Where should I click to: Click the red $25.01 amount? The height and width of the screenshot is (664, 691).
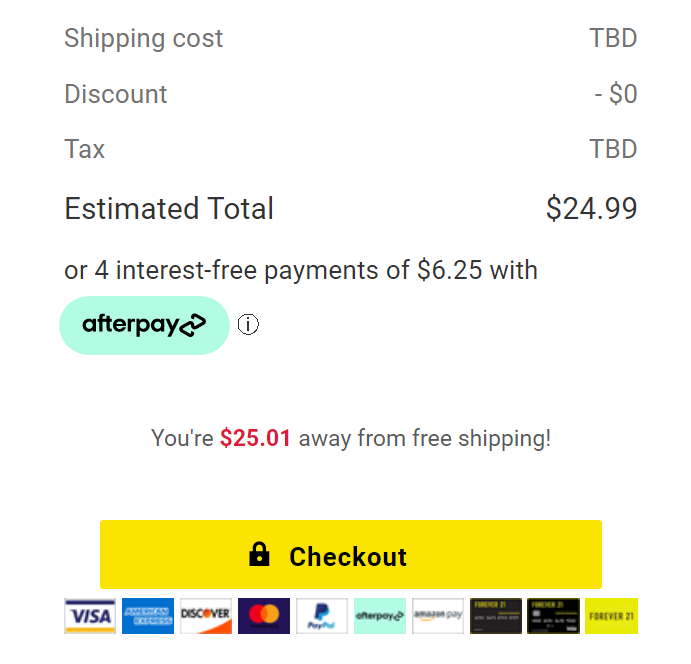[255, 438]
